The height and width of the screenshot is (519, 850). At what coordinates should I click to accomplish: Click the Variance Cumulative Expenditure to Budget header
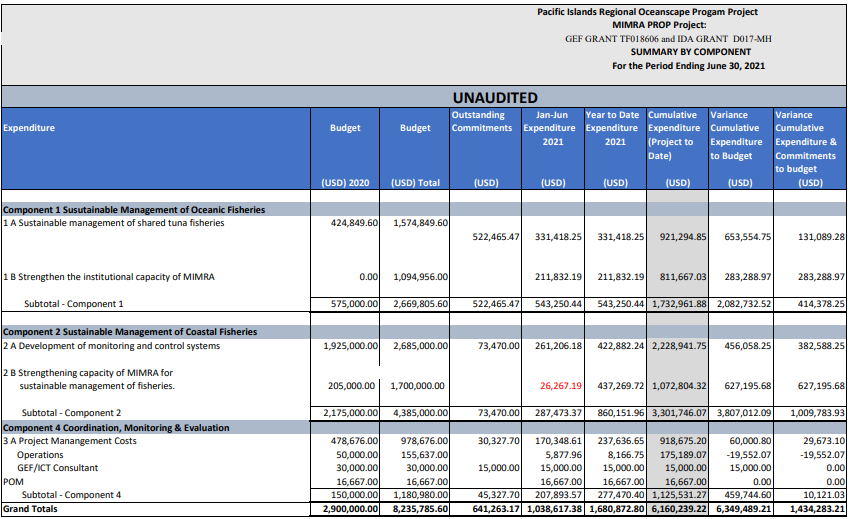(739, 135)
